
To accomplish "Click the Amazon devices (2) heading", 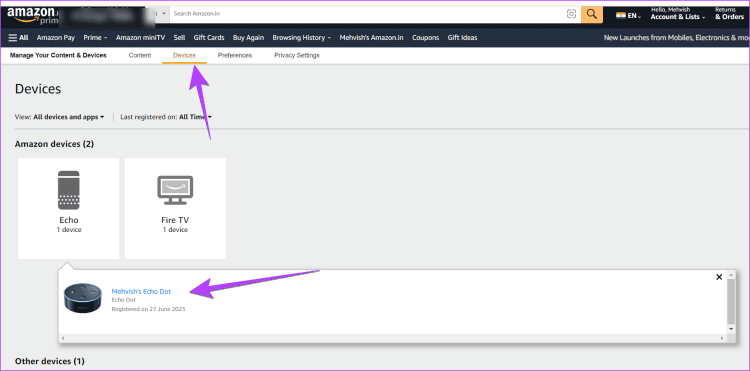I will point(54,144).
